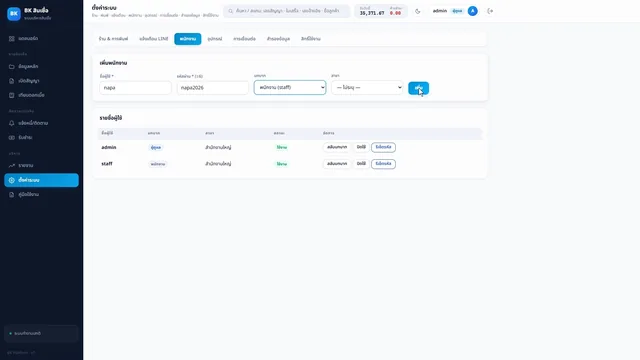
Task: Click ปิดใช้ button in the admin row
Action: [361, 147]
